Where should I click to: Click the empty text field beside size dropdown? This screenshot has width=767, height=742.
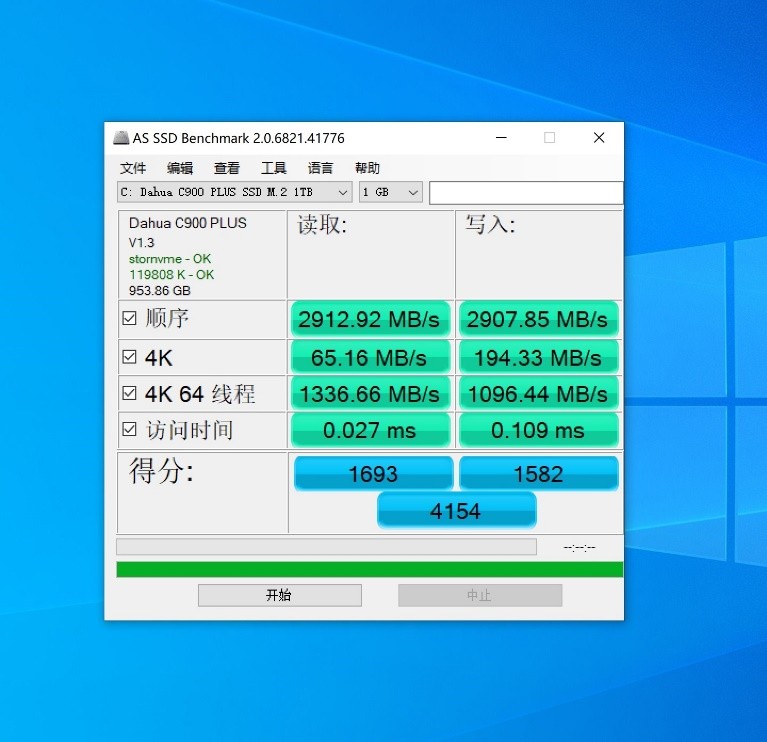click(x=526, y=193)
